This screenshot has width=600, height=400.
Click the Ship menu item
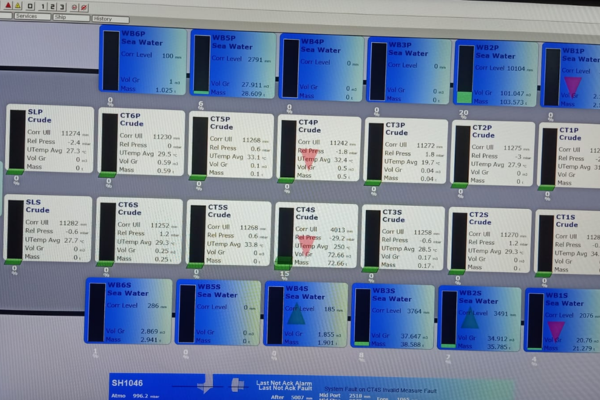click(68, 17)
